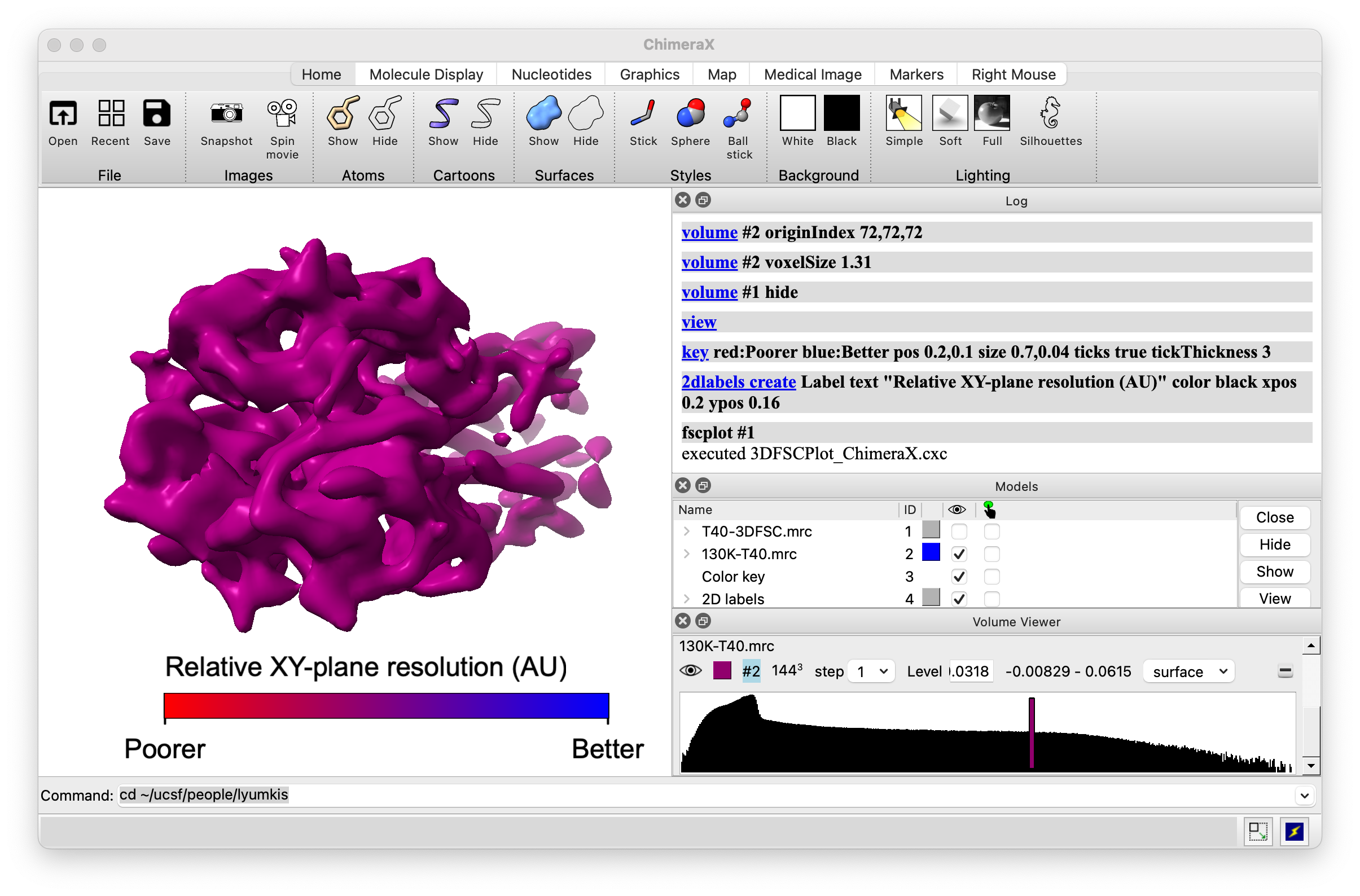1360x896 pixels.
Task: Apply Ball stick style
Action: pos(738,114)
